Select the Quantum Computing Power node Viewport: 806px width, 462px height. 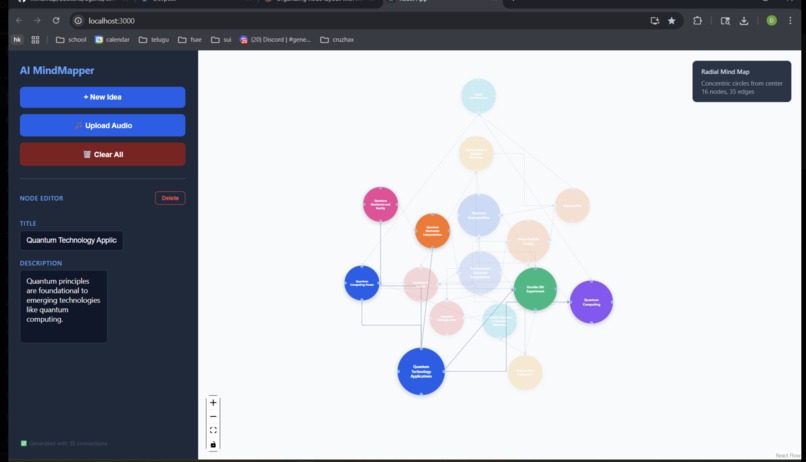coord(362,283)
